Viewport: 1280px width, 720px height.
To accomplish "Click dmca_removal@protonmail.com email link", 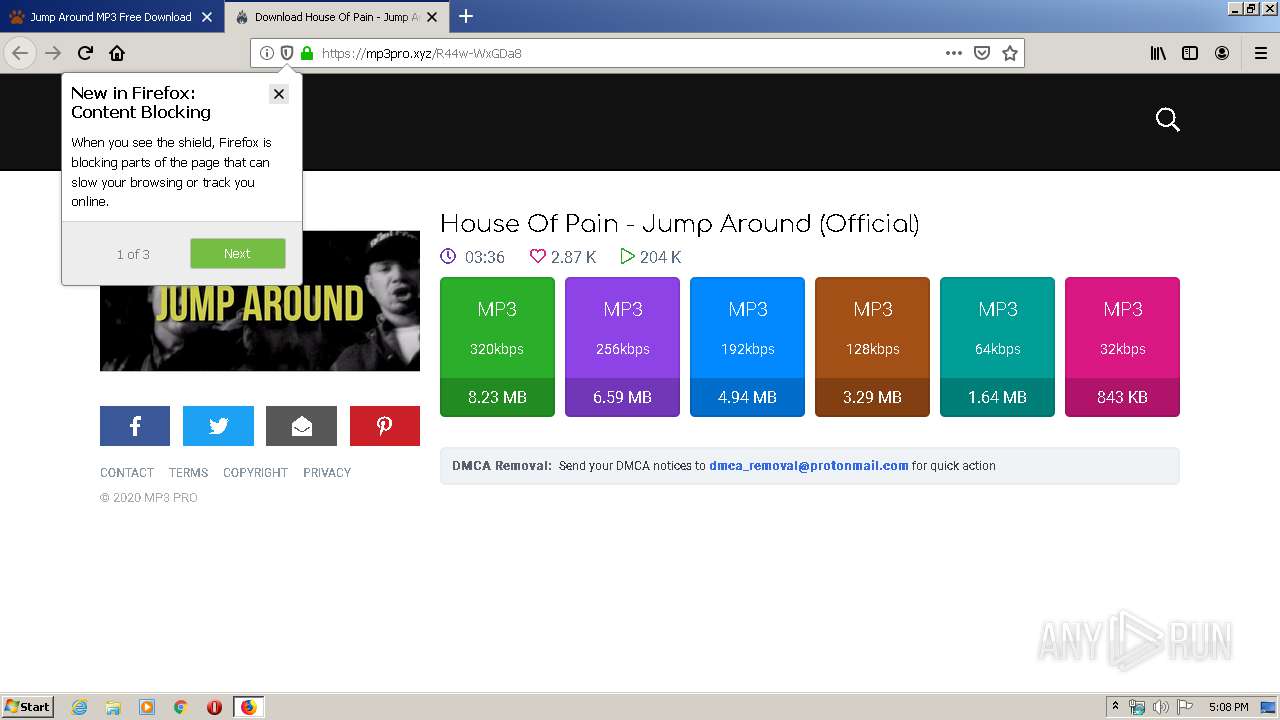I will click(x=809, y=466).
